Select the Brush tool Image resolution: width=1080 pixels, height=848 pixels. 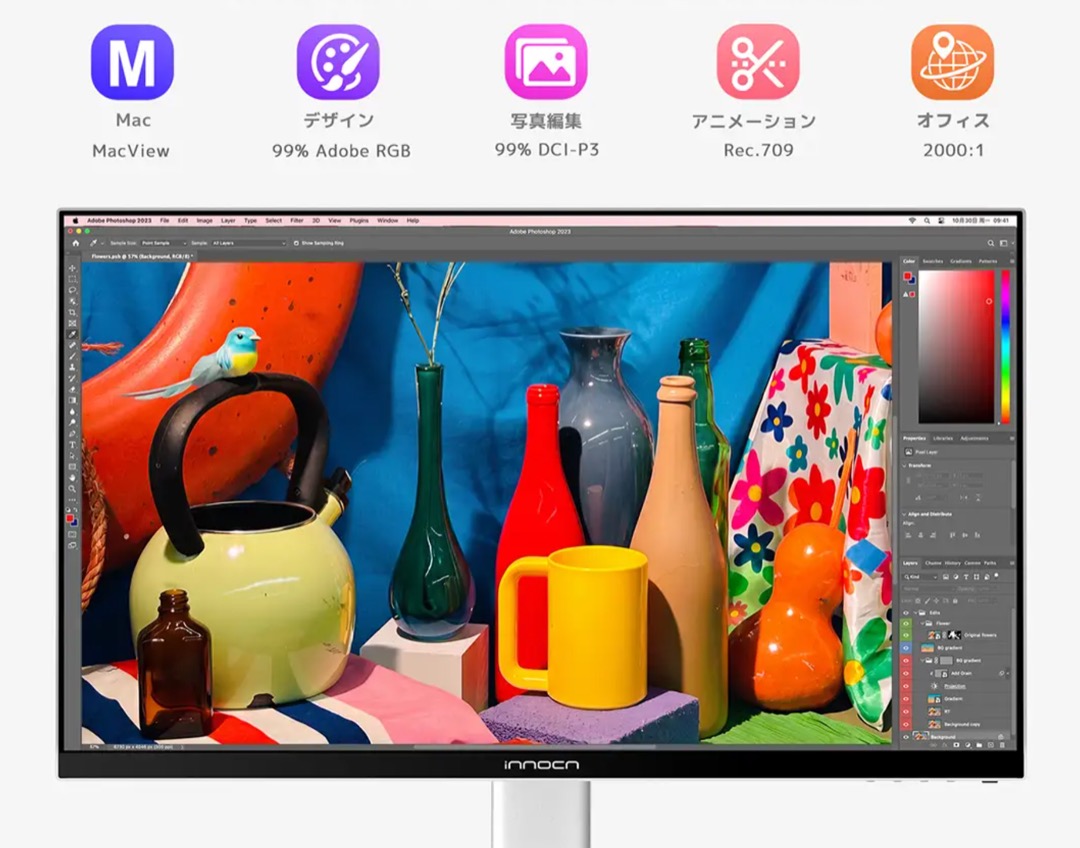[x=72, y=356]
